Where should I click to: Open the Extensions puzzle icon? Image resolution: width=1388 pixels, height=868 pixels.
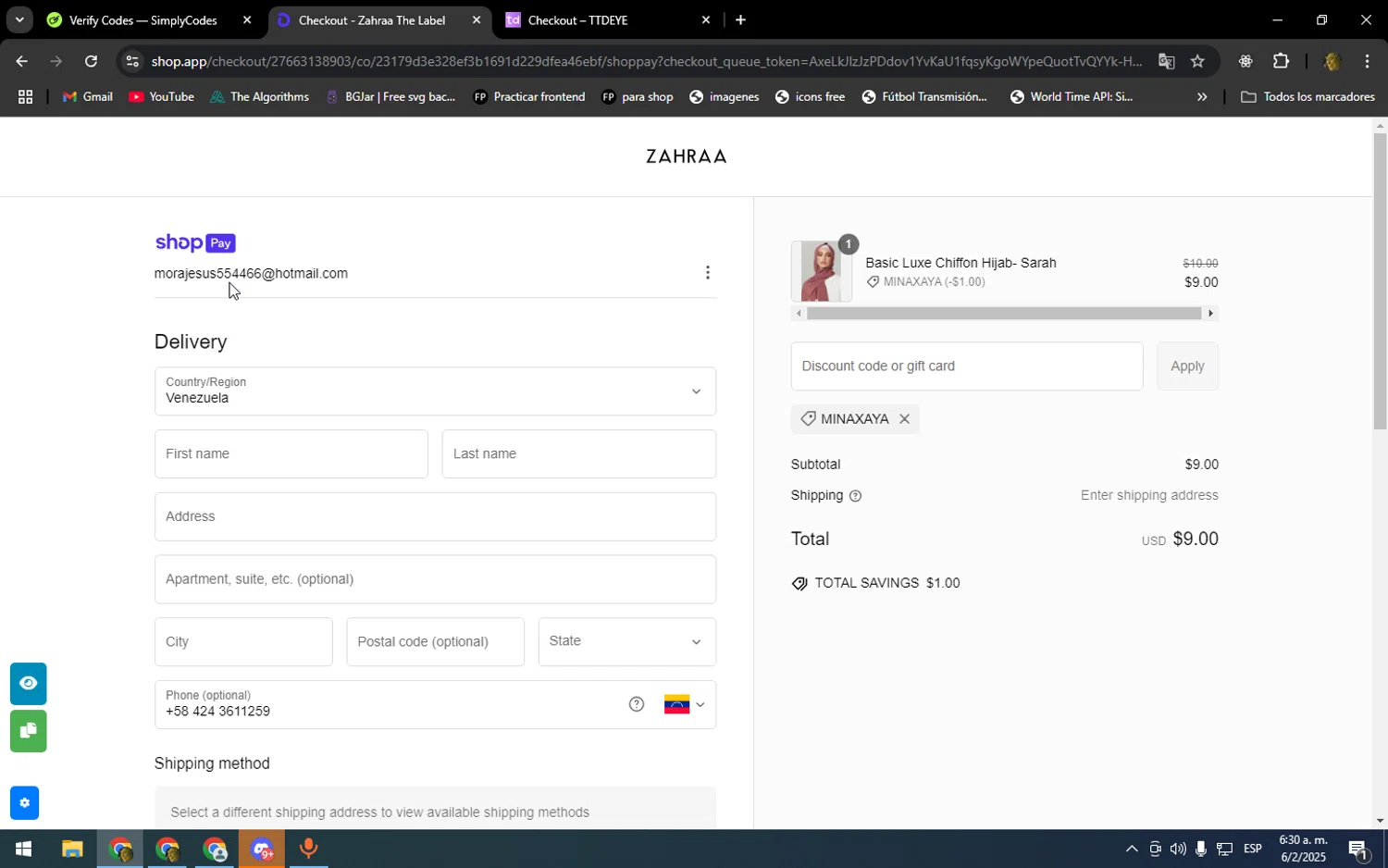click(x=1281, y=61)
